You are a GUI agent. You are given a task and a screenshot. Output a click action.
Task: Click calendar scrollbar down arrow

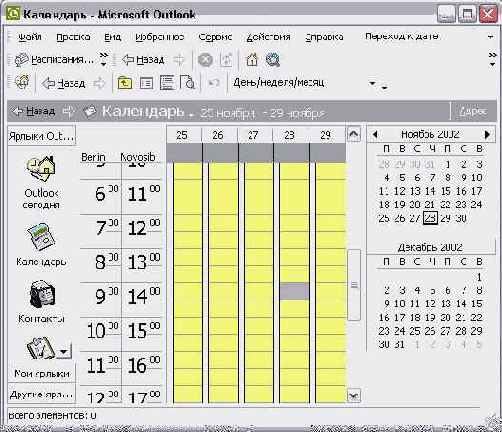[x=354, y=396]
